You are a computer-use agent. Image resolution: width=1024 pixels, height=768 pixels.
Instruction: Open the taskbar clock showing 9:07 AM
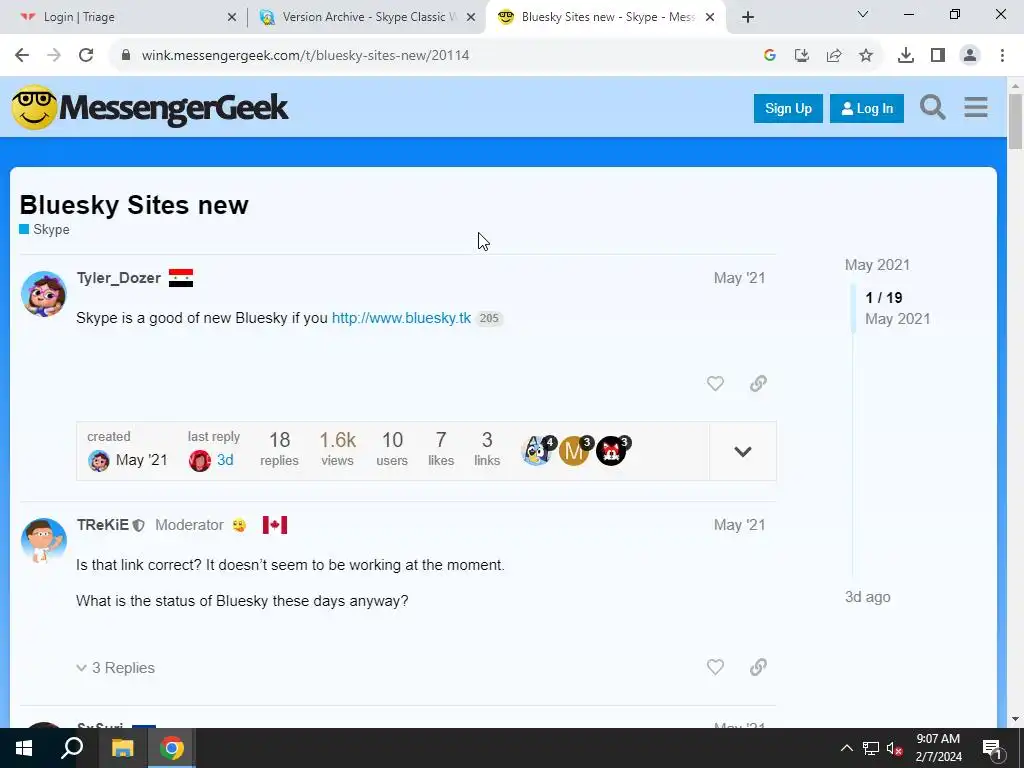pyautogui.click(x=938, y=748)
